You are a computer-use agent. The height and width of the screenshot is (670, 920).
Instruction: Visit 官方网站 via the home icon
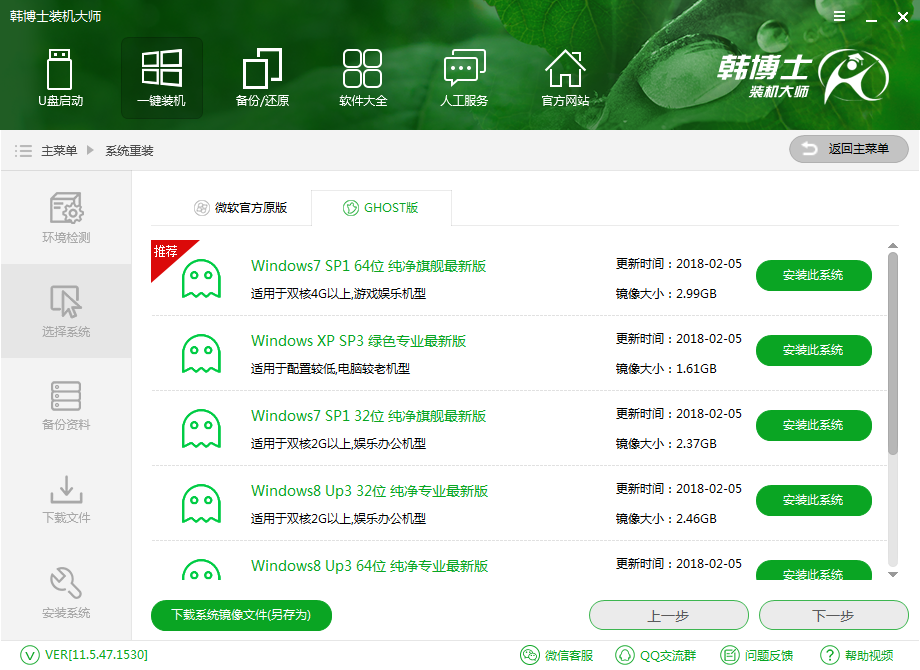565,78
